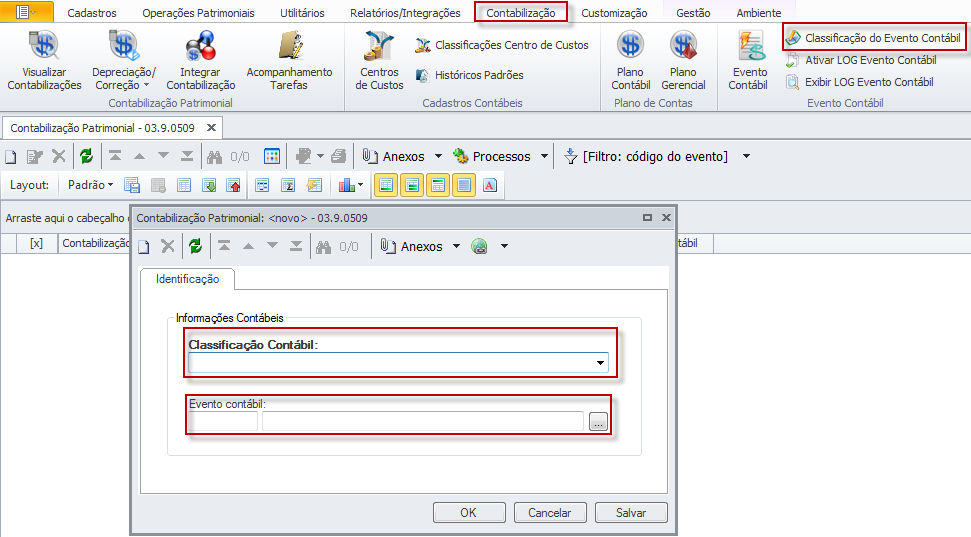This screenshot has width=971, height=537.
Task: Toggle third highlighted grid view button
Action: coord(438,185)
